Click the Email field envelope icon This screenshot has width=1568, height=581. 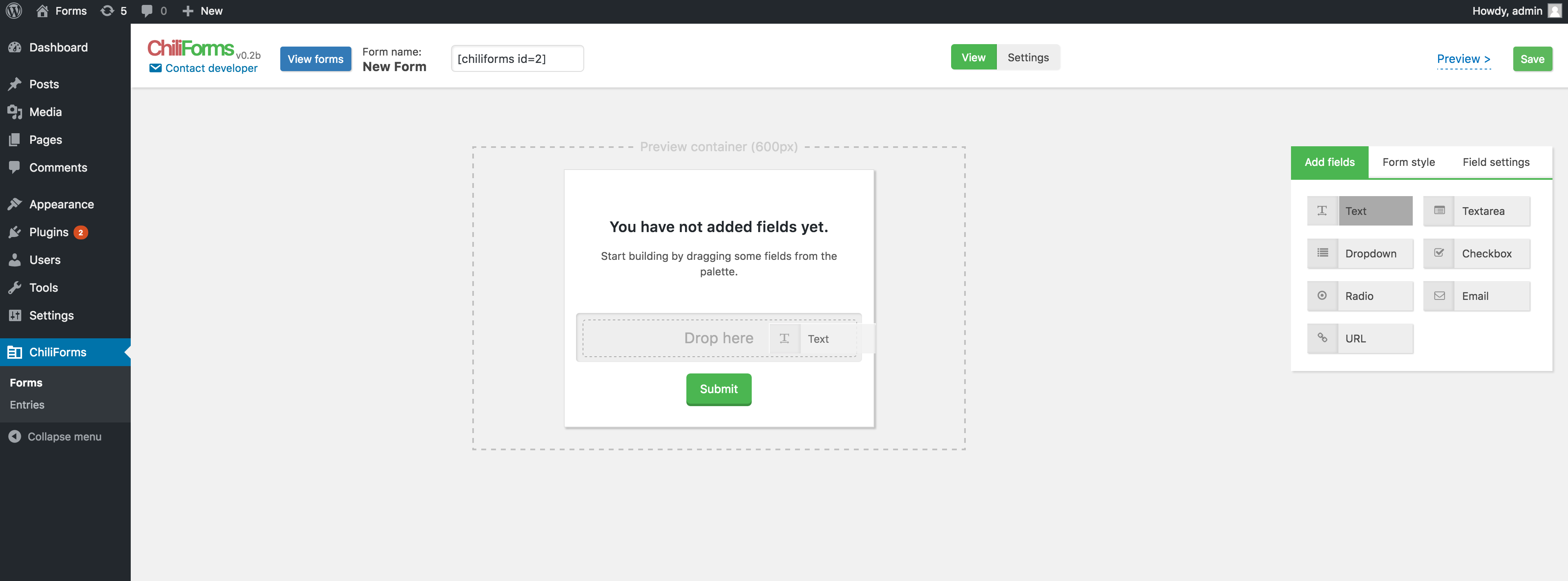click(1439, 296)
